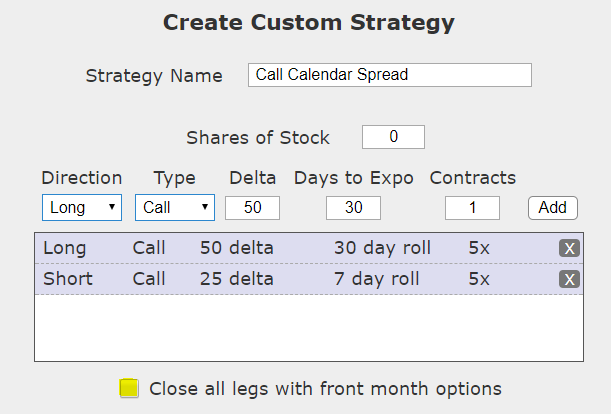Click the "Create Custom Strategy" heading
The image size is (611, 414).
pos(308,22)
